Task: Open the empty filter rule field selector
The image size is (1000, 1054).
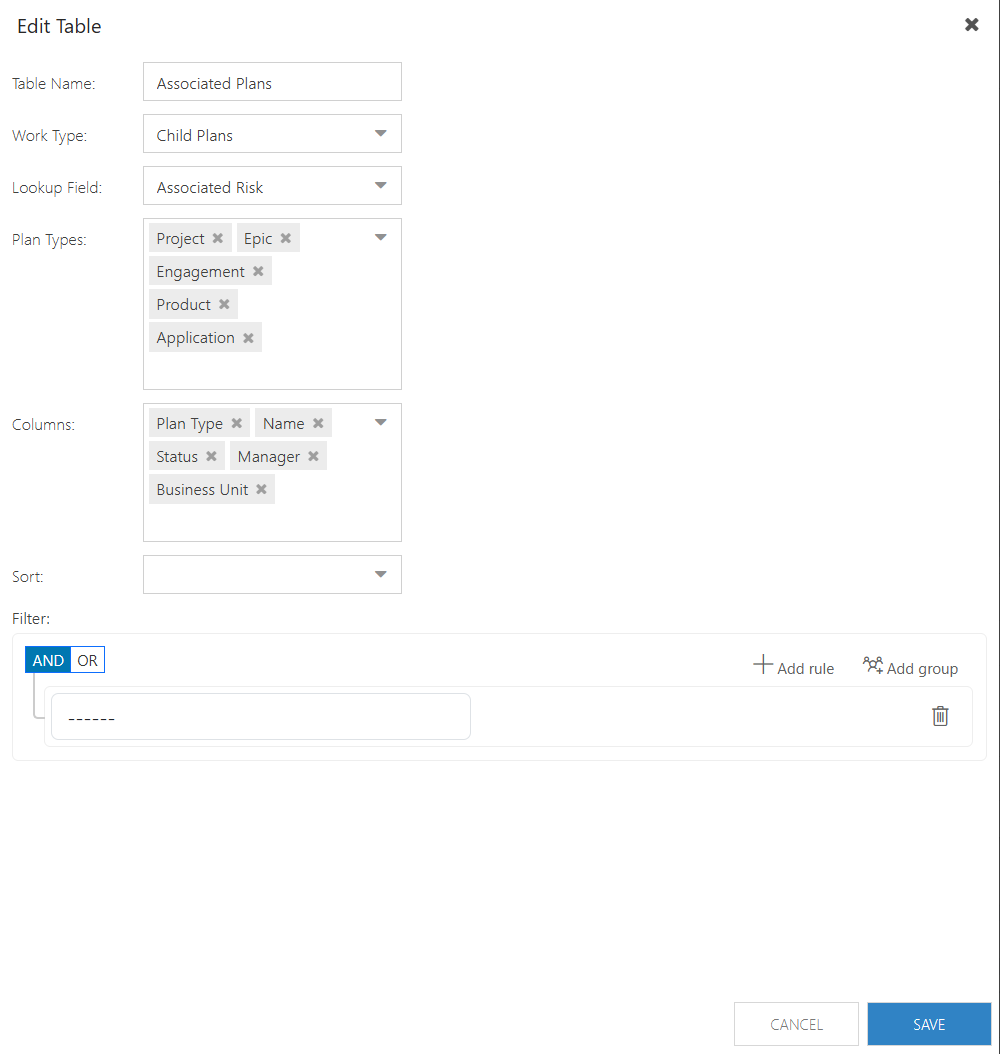Action: (261, 717)
